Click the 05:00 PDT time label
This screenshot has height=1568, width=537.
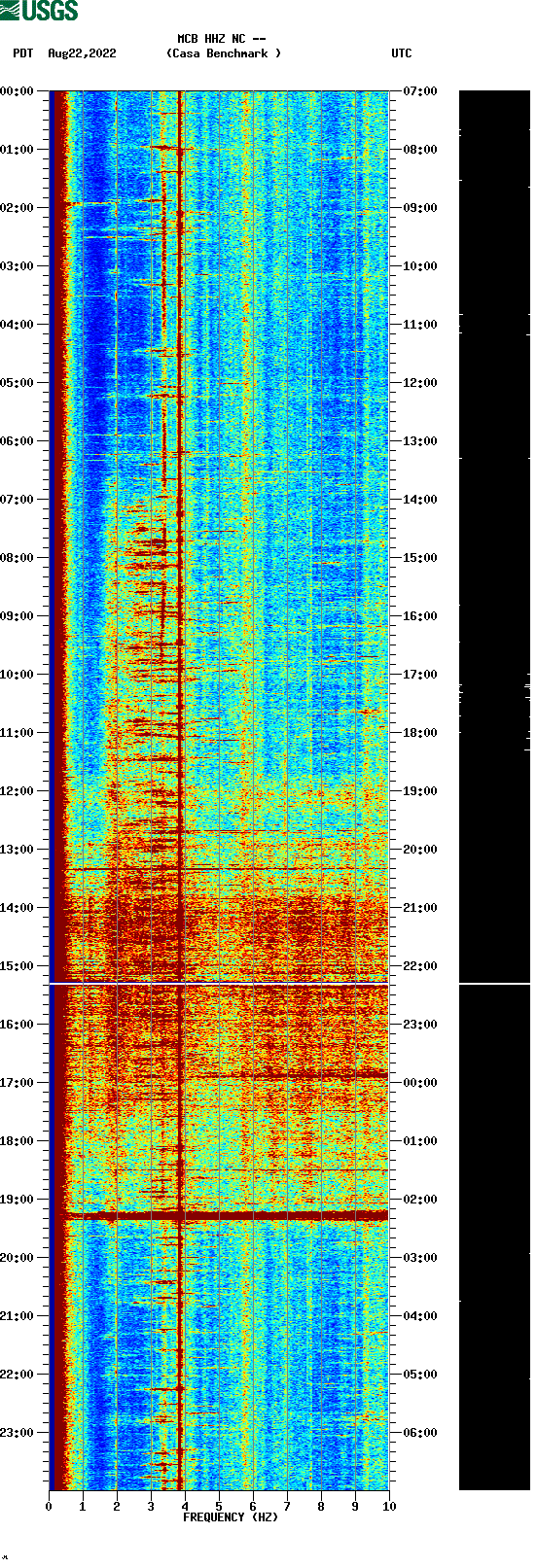tap(18, 383)
